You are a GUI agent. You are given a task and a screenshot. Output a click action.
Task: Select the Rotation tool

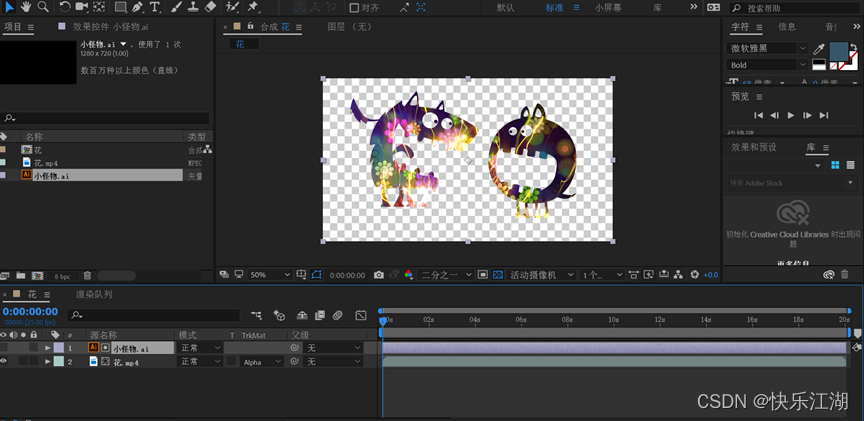(65, 7)
